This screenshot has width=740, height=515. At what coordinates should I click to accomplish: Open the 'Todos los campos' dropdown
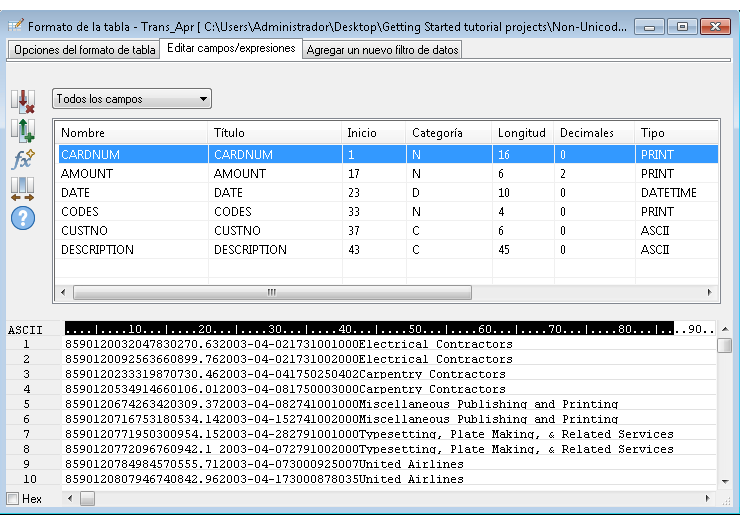132,99
